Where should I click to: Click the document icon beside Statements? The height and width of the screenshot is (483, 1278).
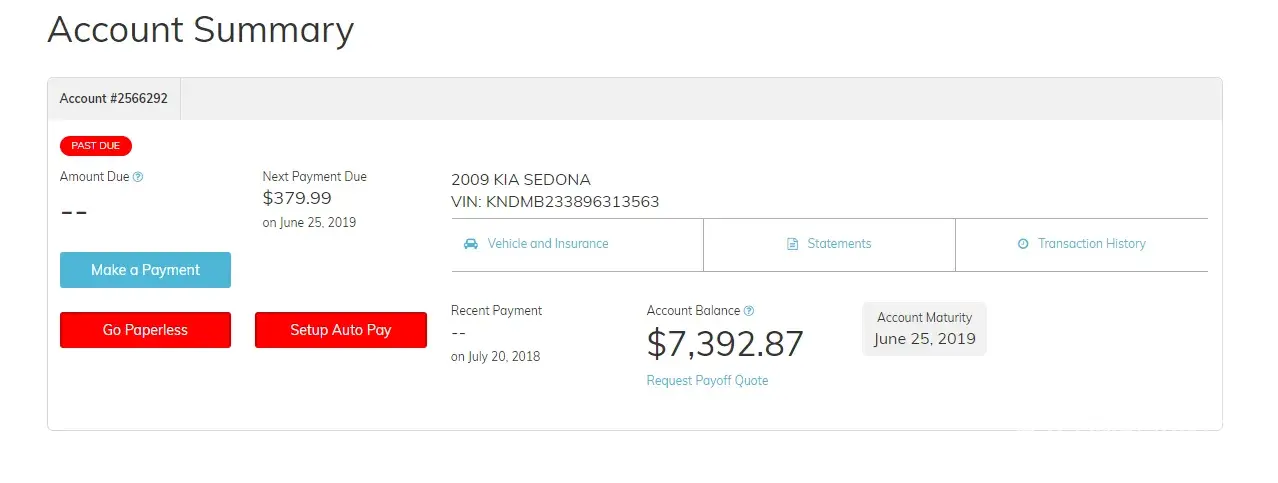793,244
